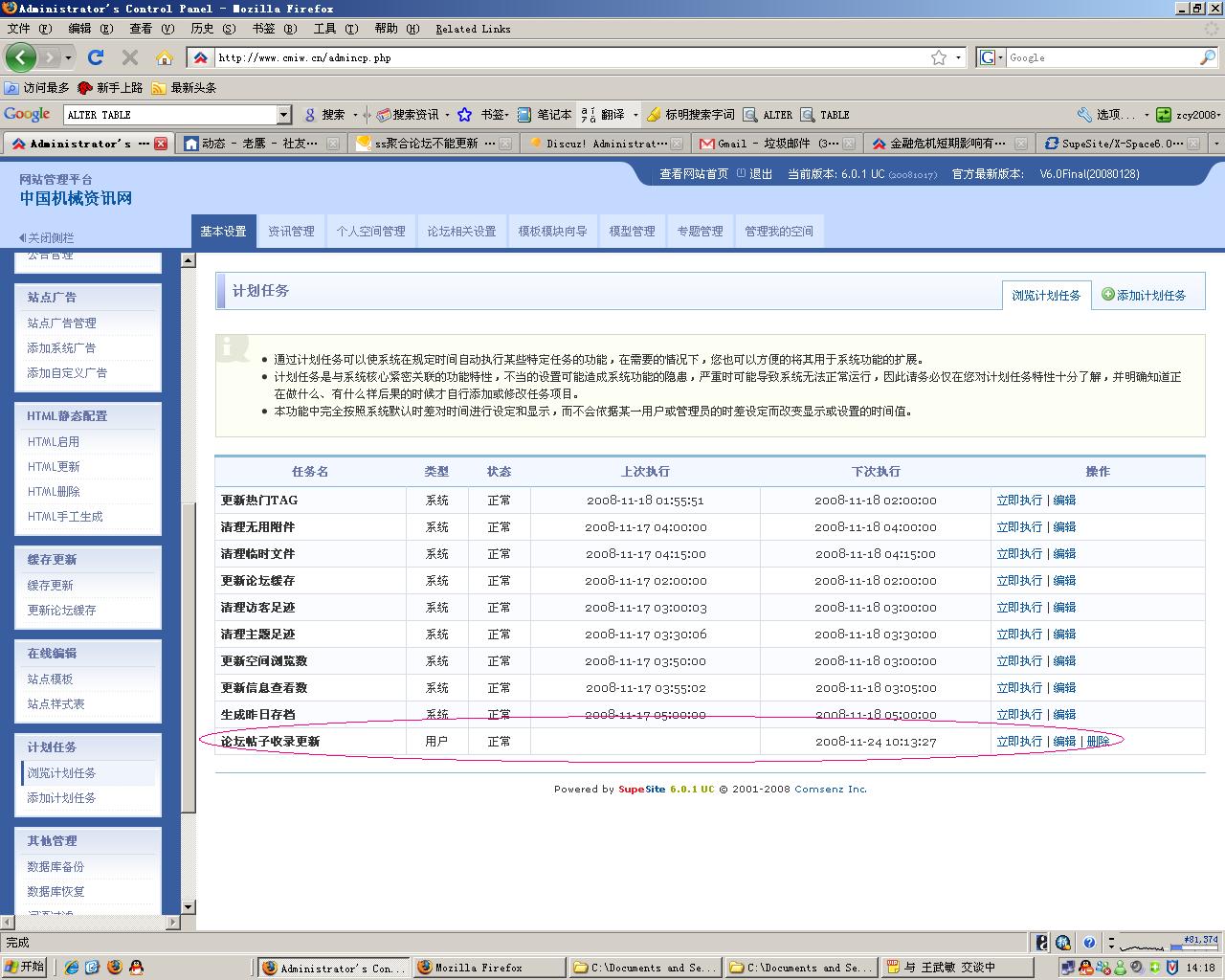Click Comsenz Inc. footer link

pyautogui.click(x=830, y=790)
